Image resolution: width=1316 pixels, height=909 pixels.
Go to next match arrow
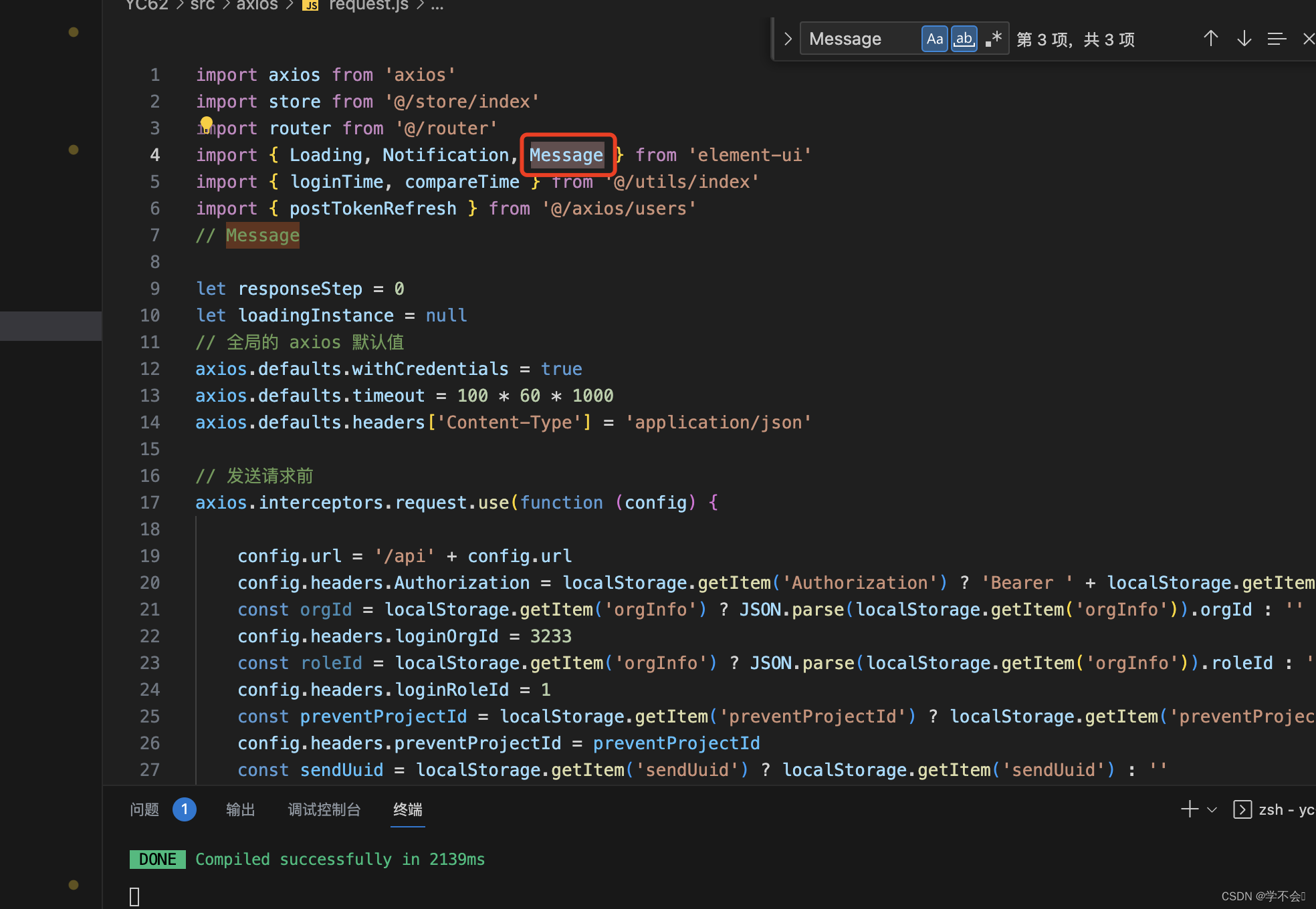(1244, 39)
